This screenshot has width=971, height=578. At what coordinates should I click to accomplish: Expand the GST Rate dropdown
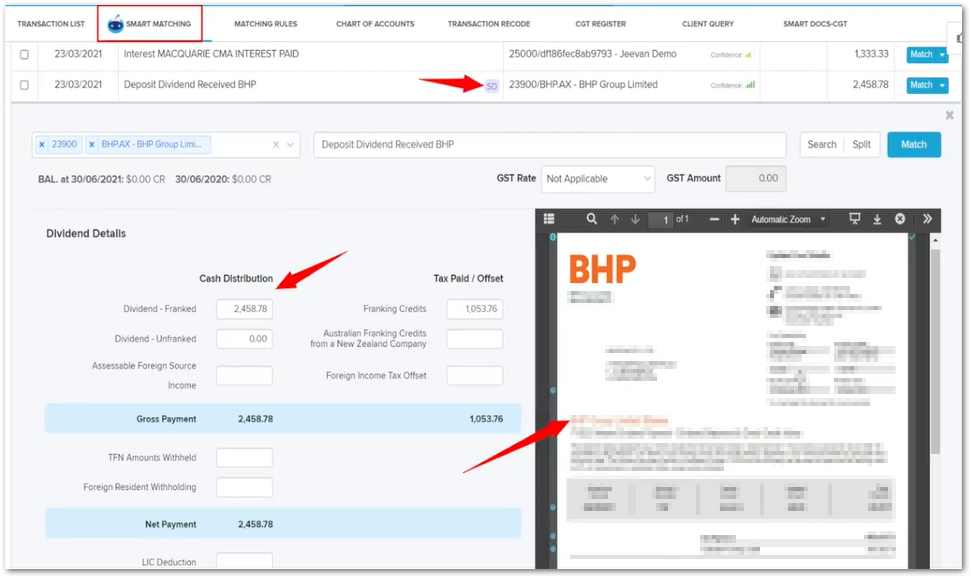pyautogui.click(x=598, y=179)
